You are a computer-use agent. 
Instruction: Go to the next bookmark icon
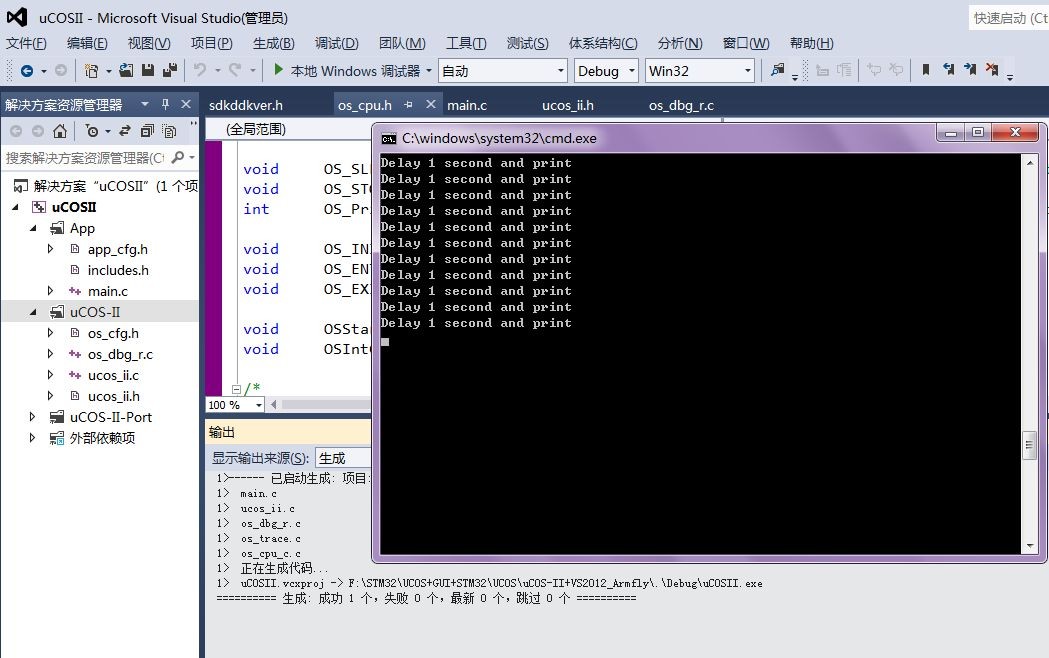[970, 70]
